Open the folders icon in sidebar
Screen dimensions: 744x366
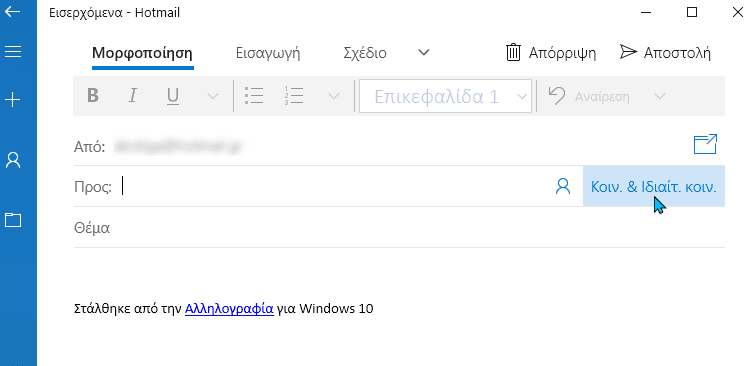coord(13,220)
